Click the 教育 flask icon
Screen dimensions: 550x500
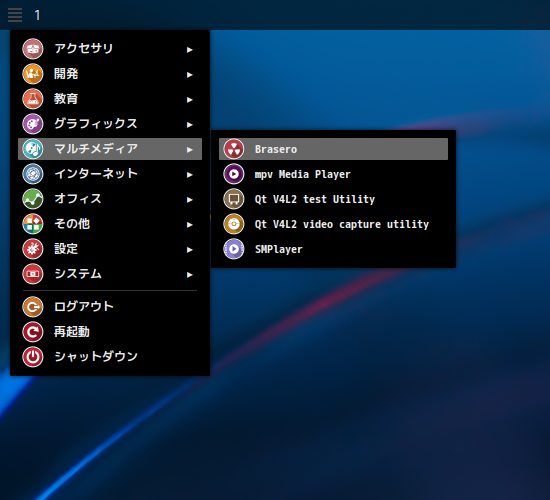tap(33, 99)
